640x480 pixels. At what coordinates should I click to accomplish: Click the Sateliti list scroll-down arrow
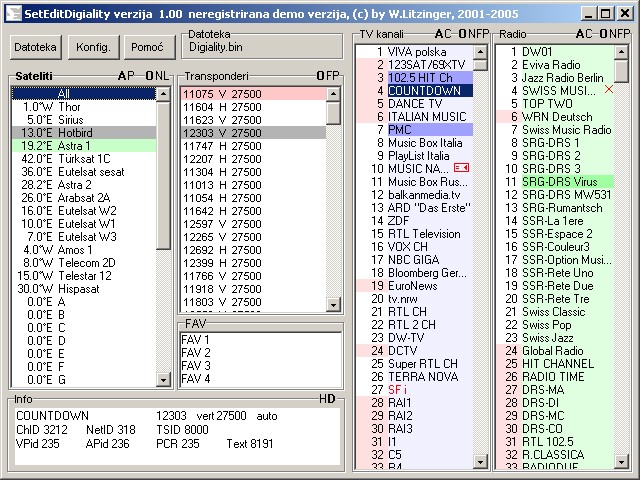click(164, 381)
